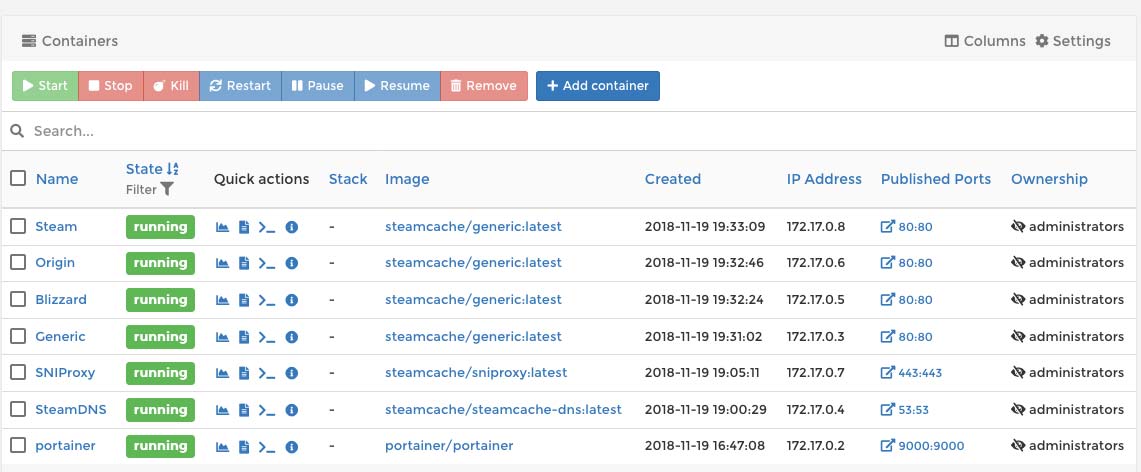Open stats chart icon for Steam container
The width and height of the screenshot is (1141, 472).
tap(223, 227)
